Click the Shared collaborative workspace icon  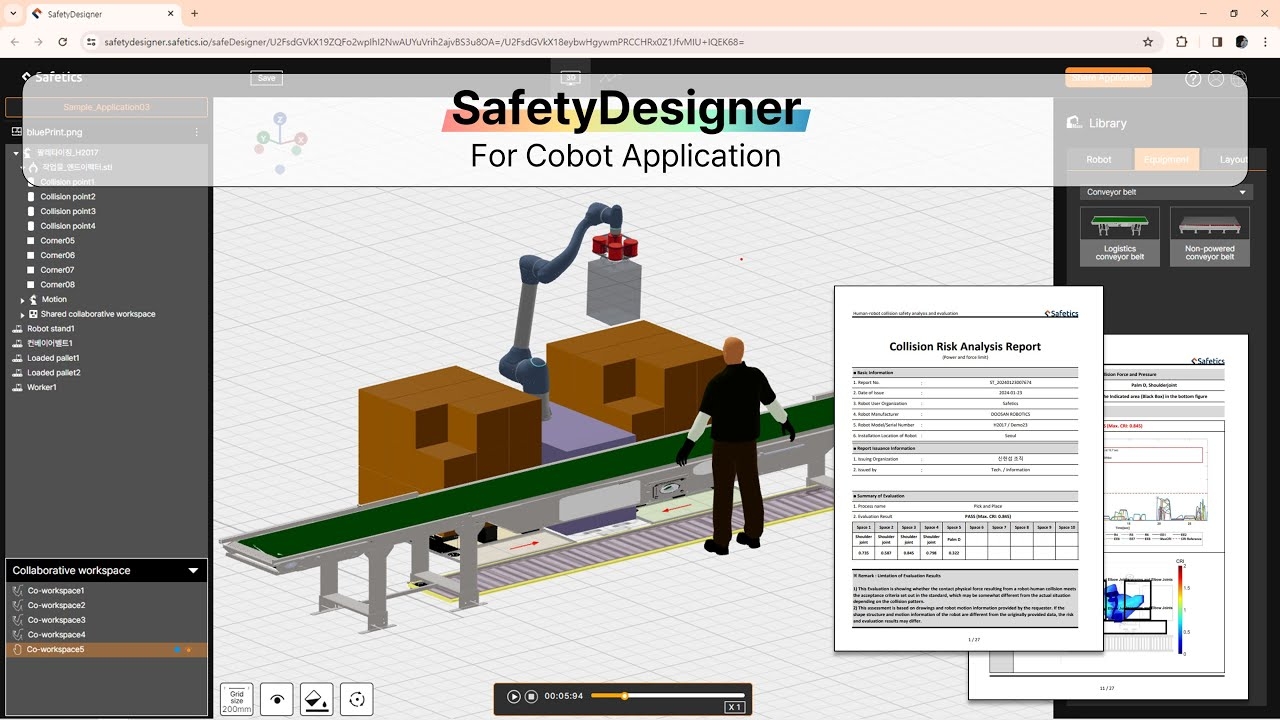[x=33, y=314]
